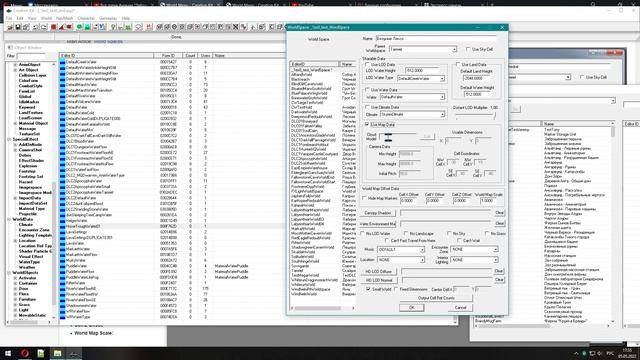This screenshot has height=360, width=640.
Task: Click the Creation Kit taskbar icon
Action: tap(74, 353)
